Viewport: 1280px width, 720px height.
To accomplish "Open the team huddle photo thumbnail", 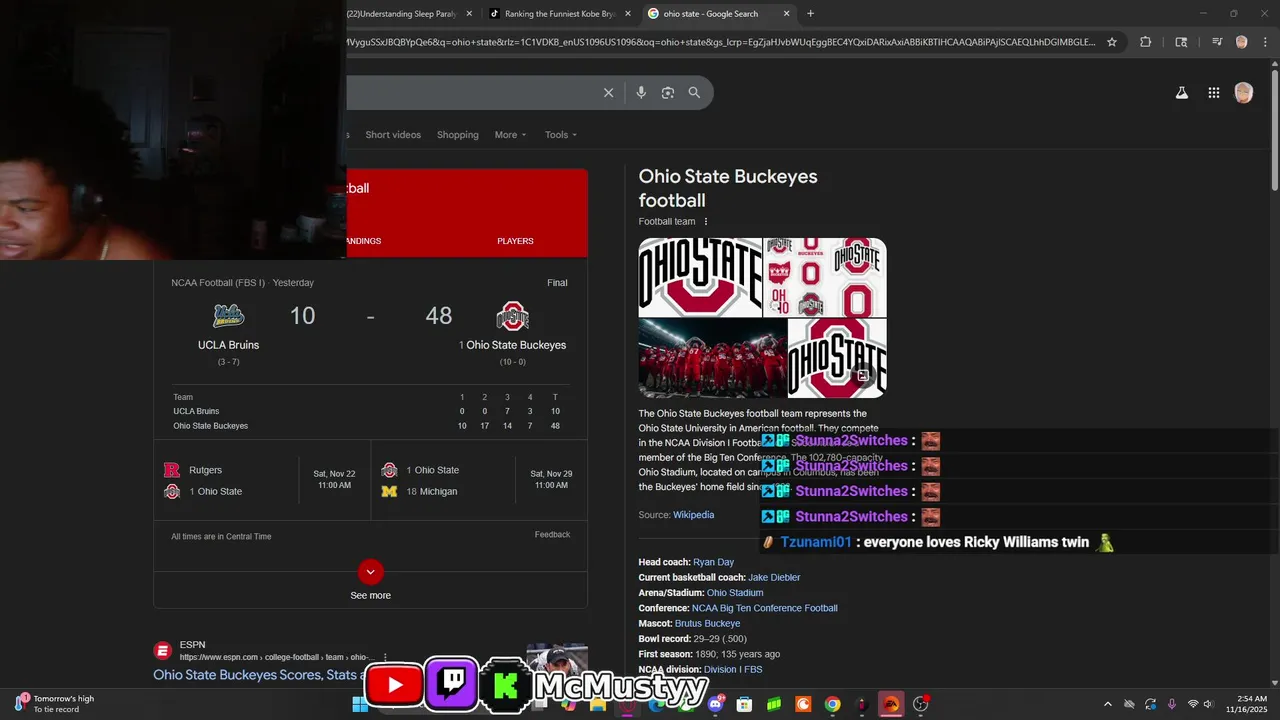I will pos(712,358).
